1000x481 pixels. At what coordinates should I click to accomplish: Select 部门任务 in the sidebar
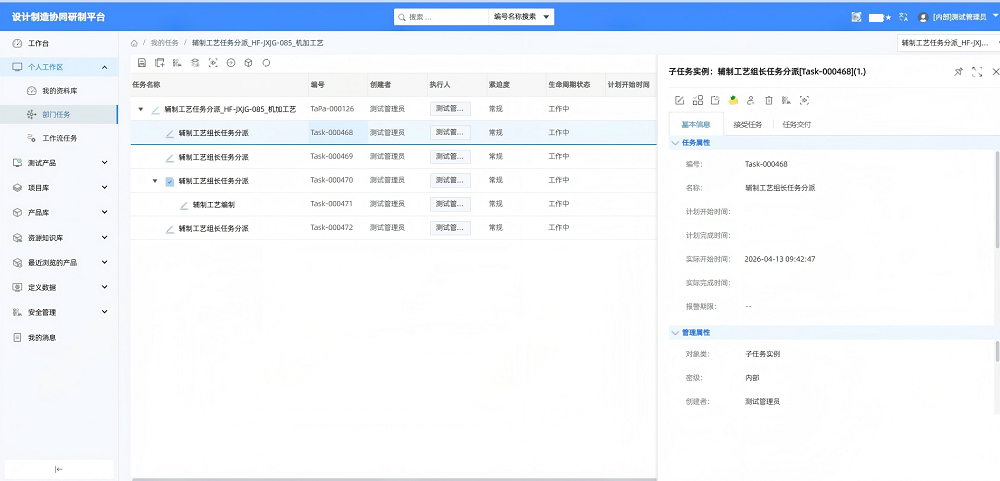[59, 115]
